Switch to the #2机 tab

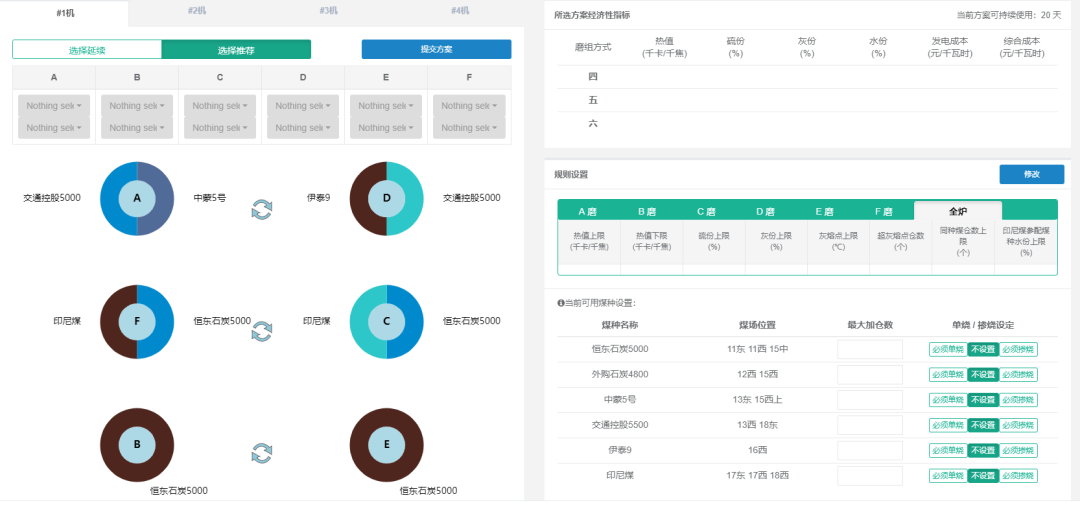[x=197, y=11]
